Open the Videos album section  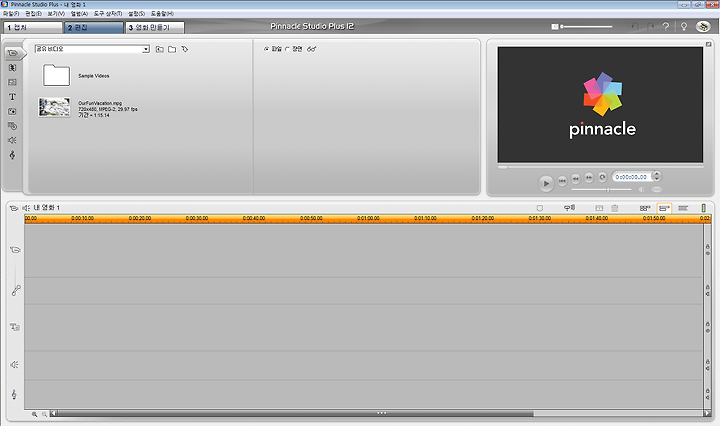pos(13,53)
